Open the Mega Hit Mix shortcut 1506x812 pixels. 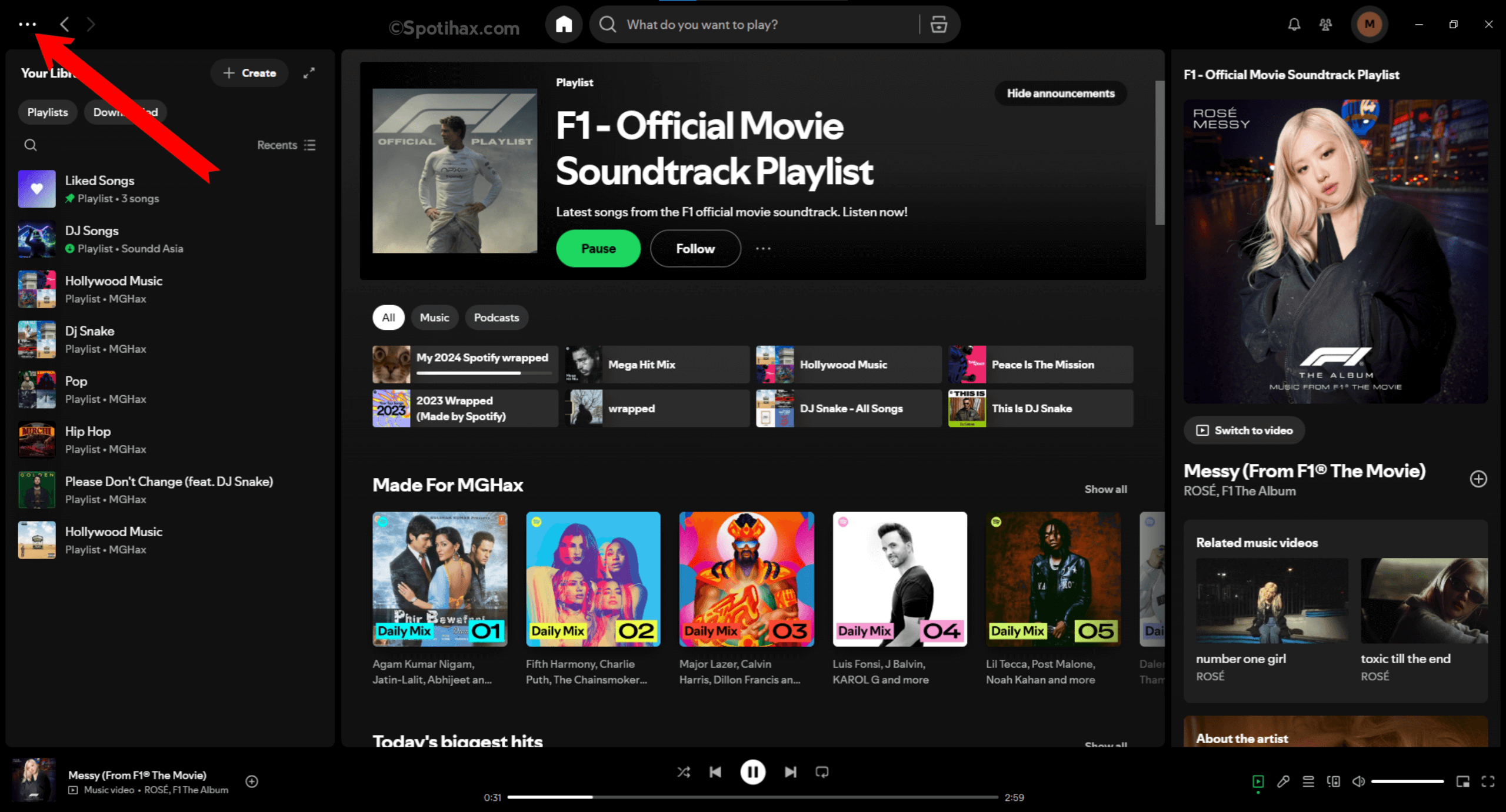click(657, 365)
